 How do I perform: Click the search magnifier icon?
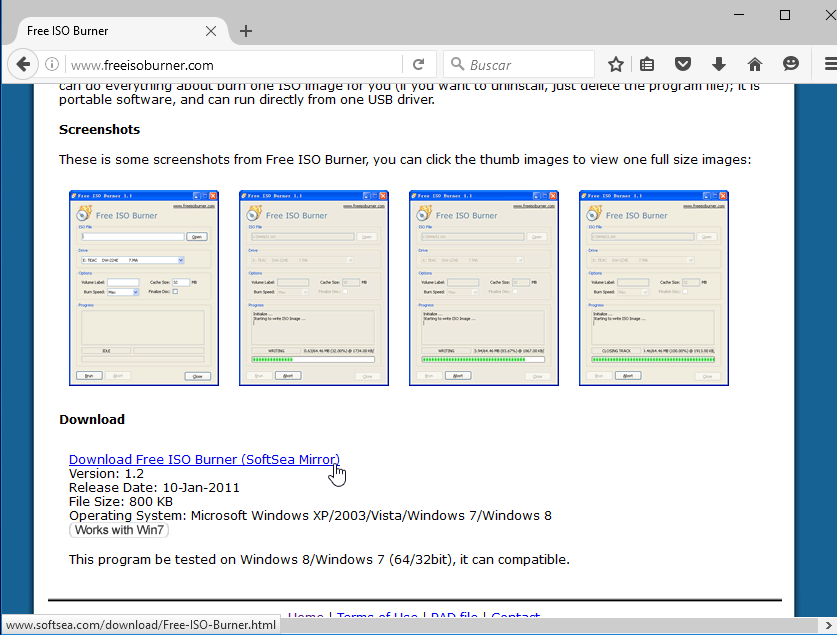click(x=457, y=65)
